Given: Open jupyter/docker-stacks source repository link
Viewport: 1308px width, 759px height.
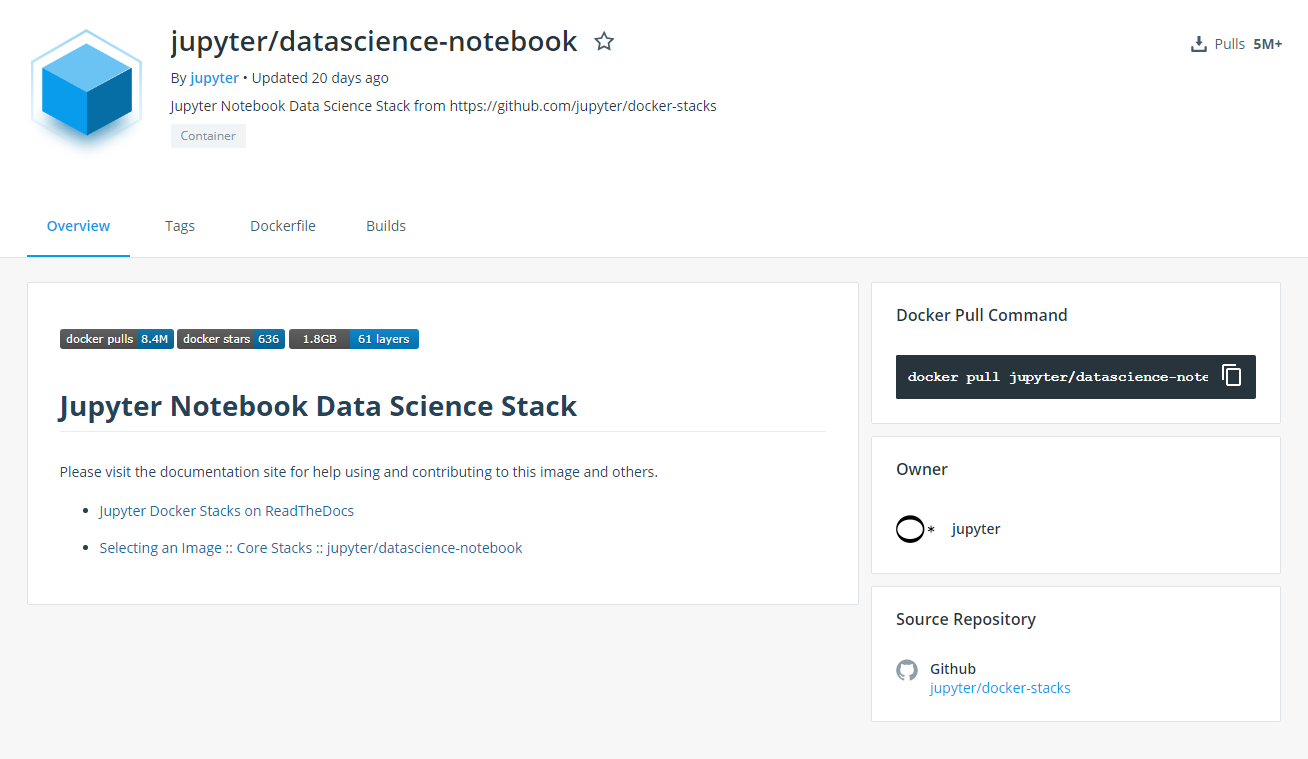Looking at the screenshot, I should coord(1000,688).
